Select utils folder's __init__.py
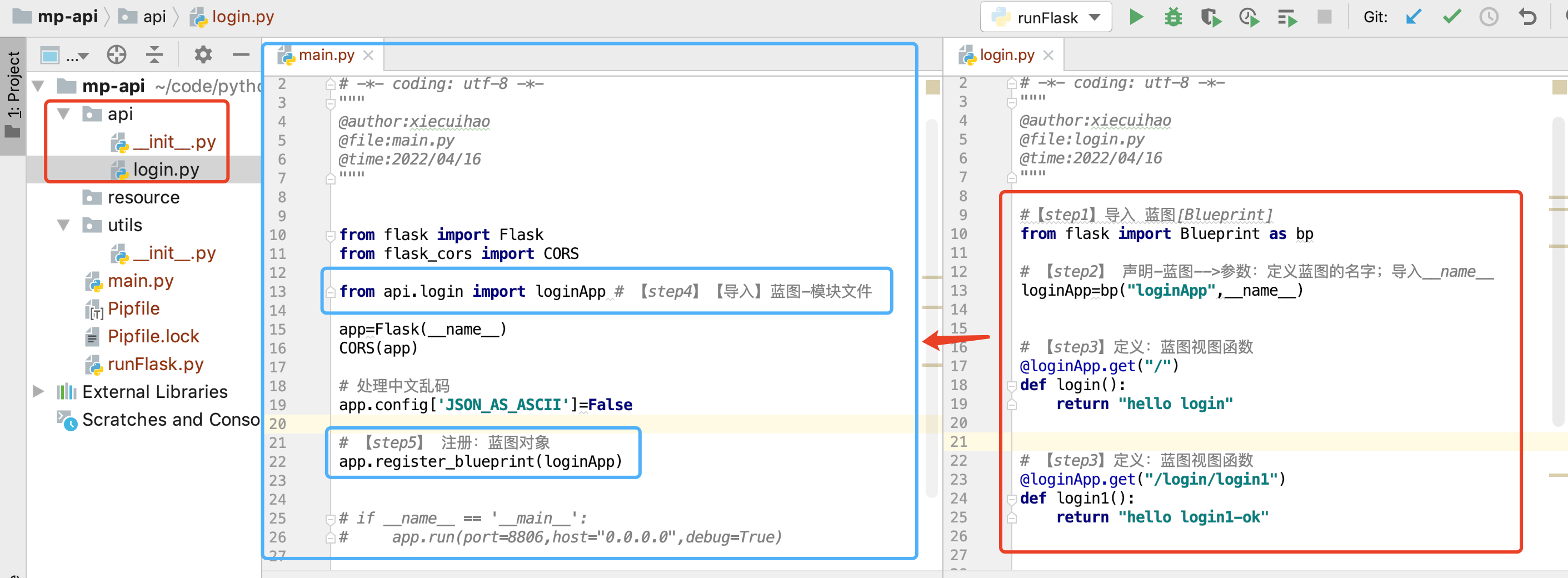 tap(162, 253)
